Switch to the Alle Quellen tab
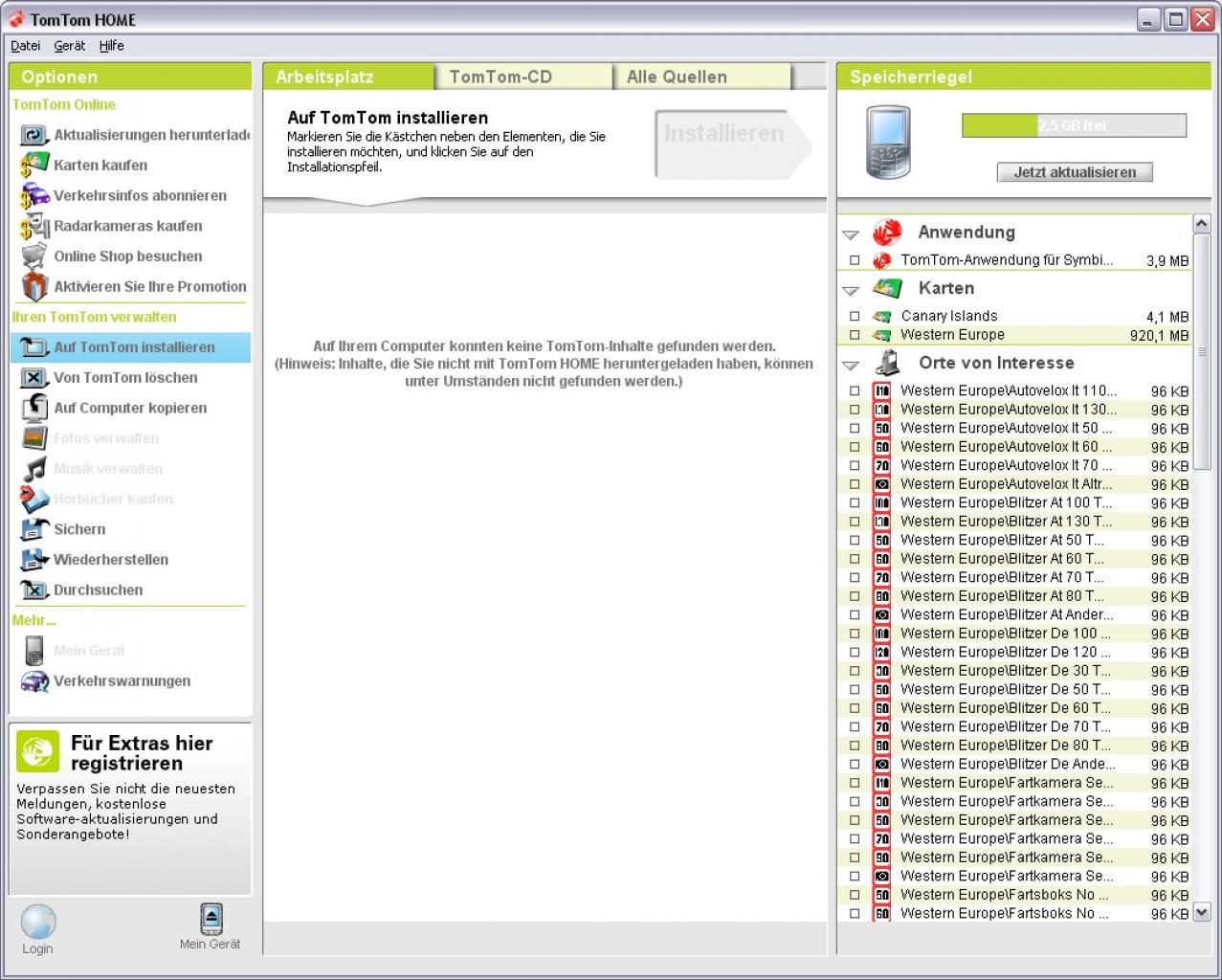This screenshot has height=980, width=1222. pyautogui.click(x=703, y=77)
